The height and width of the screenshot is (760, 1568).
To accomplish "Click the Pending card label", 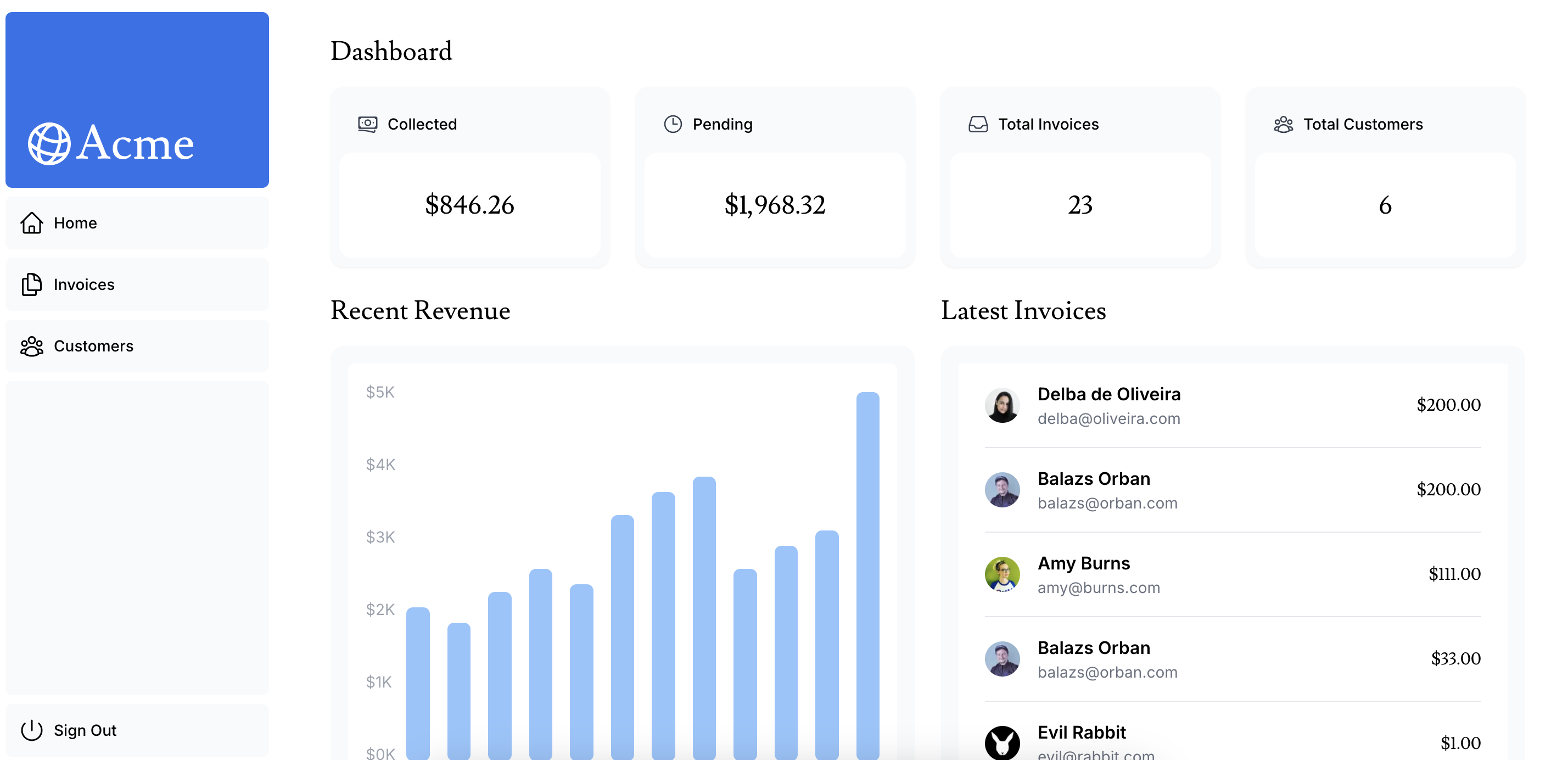I will 723,124.
